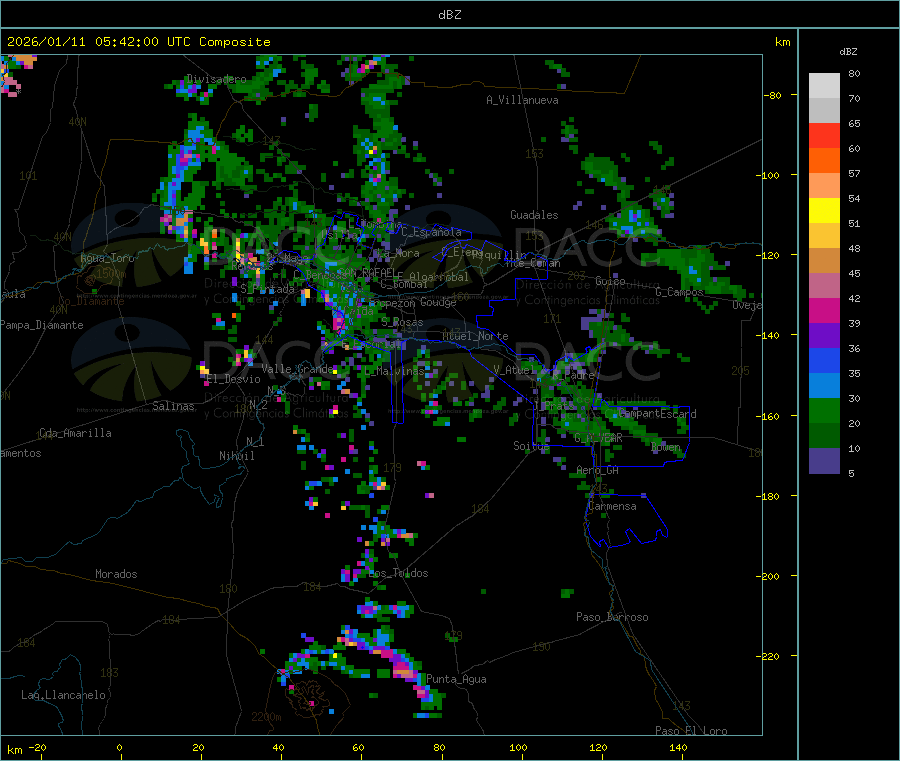Click the Paso_Barroso label

tap(612, 617)
